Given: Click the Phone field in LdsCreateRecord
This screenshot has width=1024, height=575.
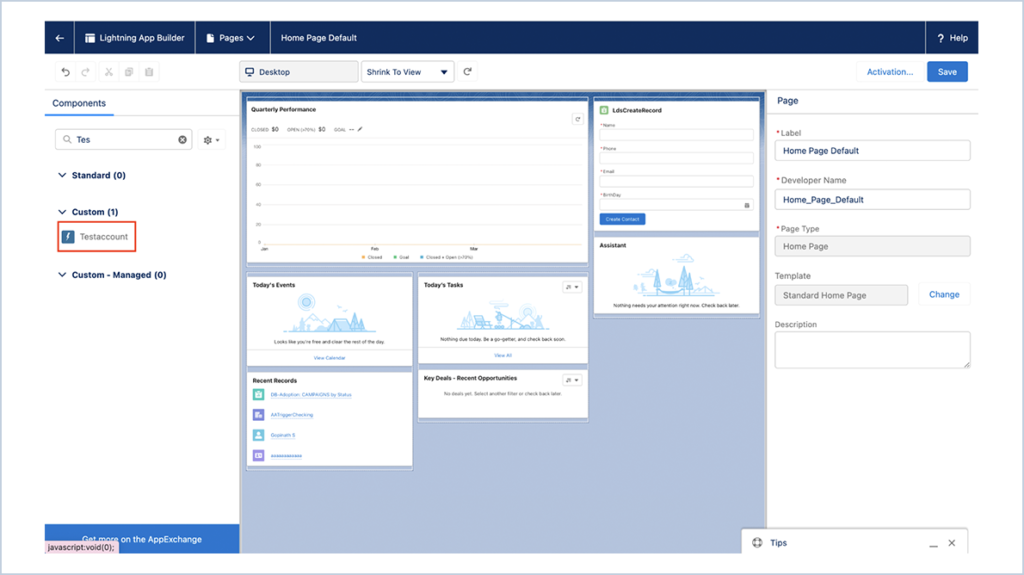Looking at the screenshot, I should 676,158.
